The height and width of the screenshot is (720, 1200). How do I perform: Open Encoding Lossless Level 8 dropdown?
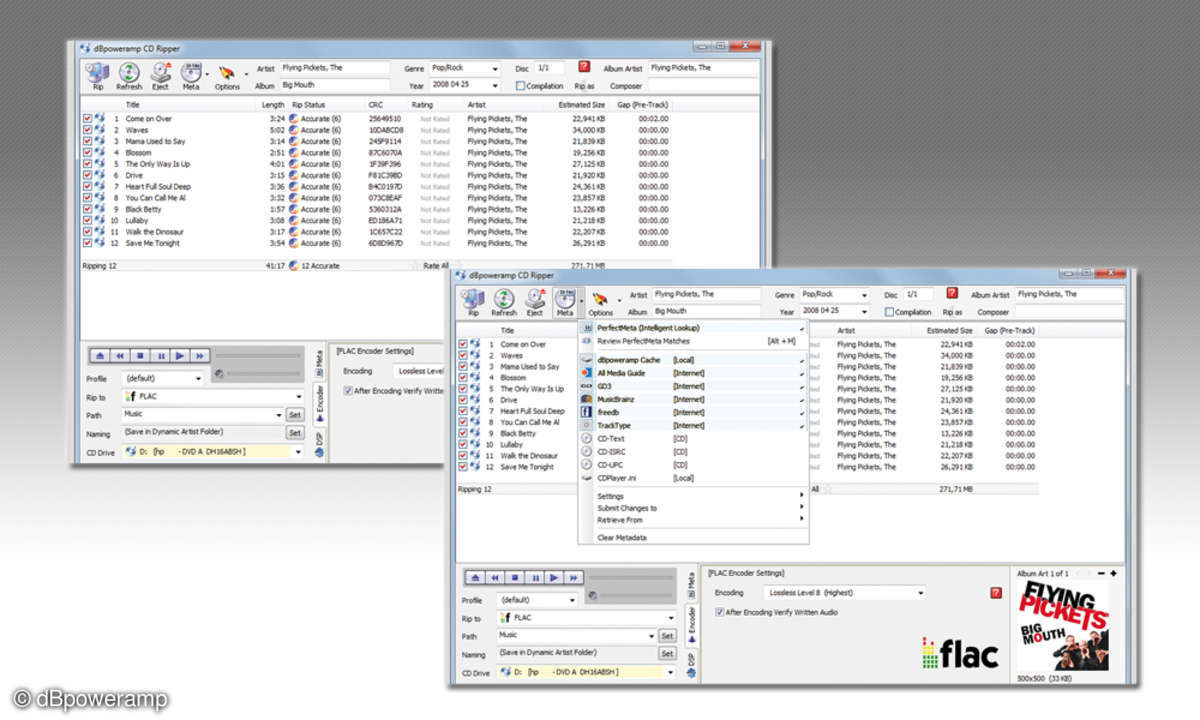(x=920, y=593)
